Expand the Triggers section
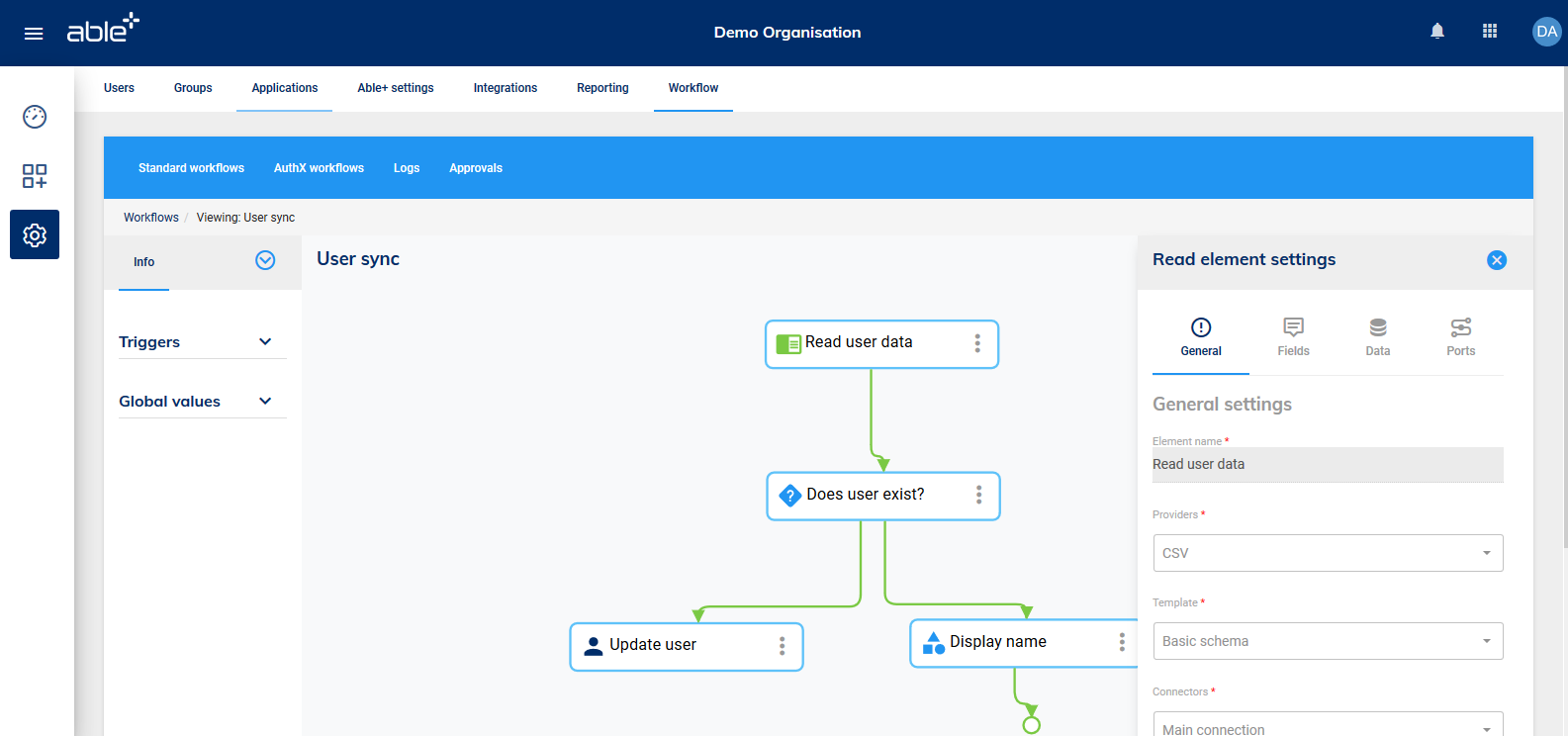This screenshot has height=736, width=1568. click(x=265, y=342)
